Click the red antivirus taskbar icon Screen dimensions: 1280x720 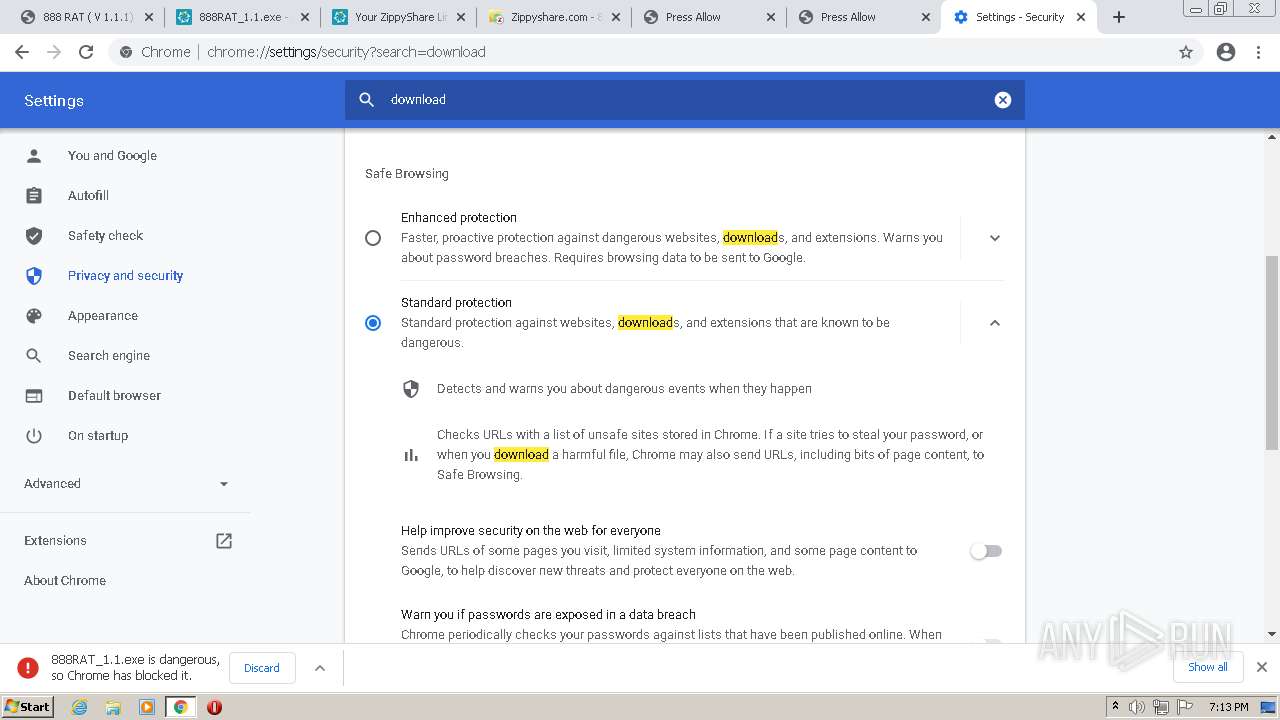214,707
